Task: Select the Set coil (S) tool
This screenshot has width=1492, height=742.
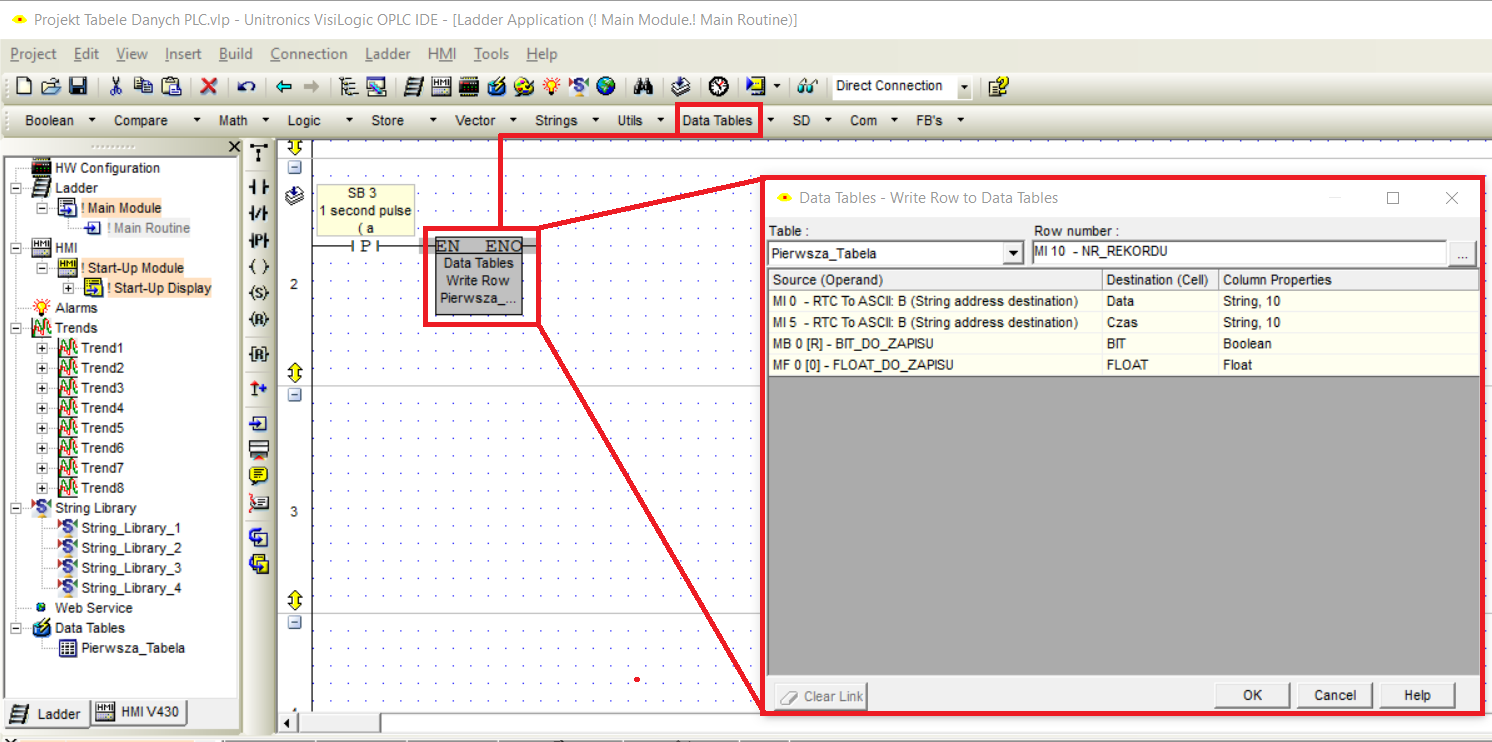Action: (259, 293)
